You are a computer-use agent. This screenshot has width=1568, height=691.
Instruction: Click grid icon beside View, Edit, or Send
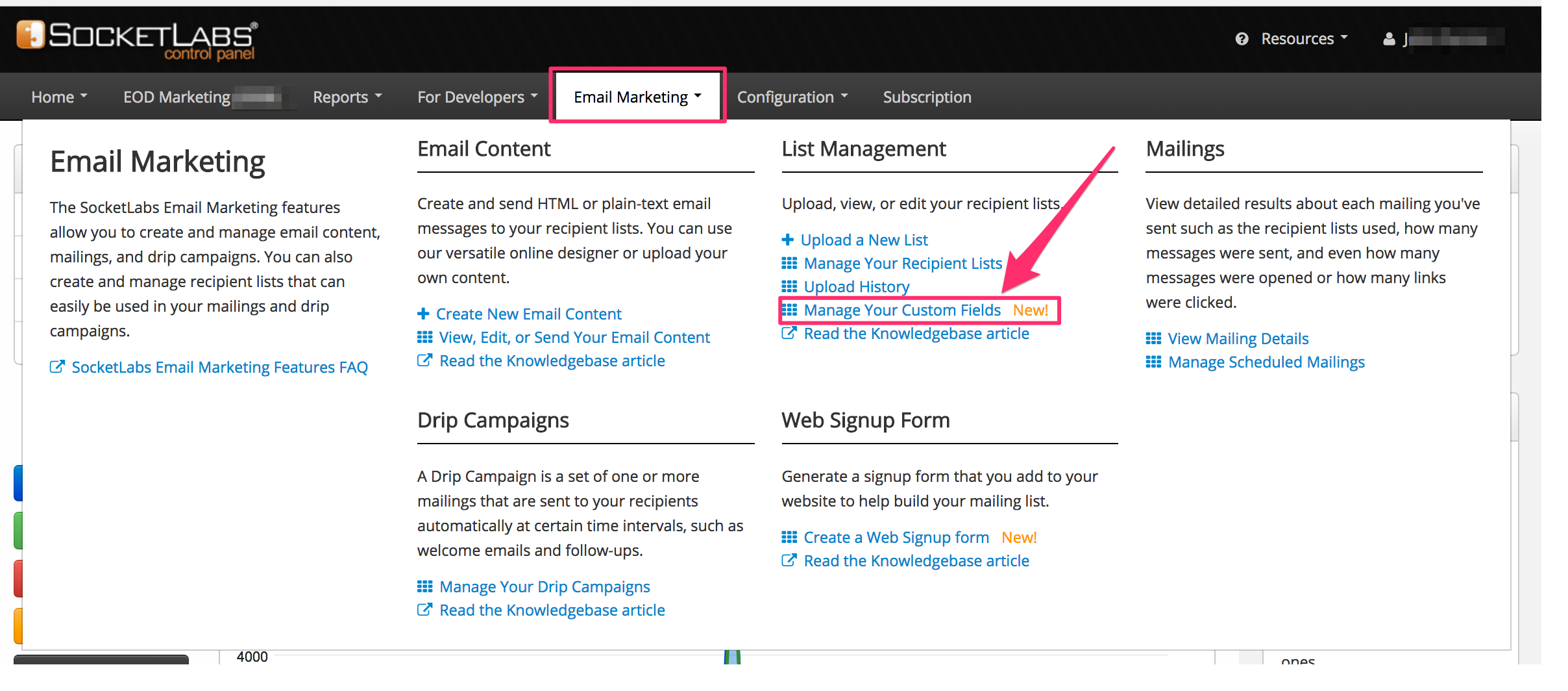coord(424,337)
